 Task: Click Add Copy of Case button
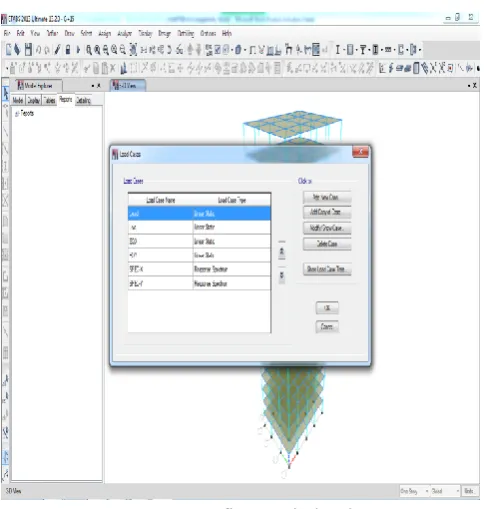(x=327, y=212)
